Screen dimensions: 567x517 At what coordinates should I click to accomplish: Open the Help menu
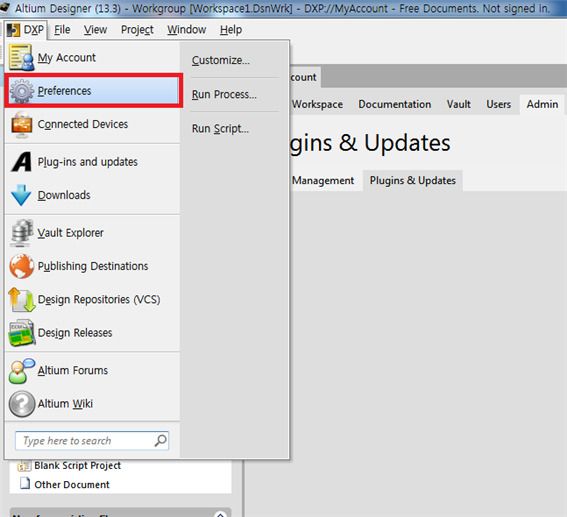(231, 29)
